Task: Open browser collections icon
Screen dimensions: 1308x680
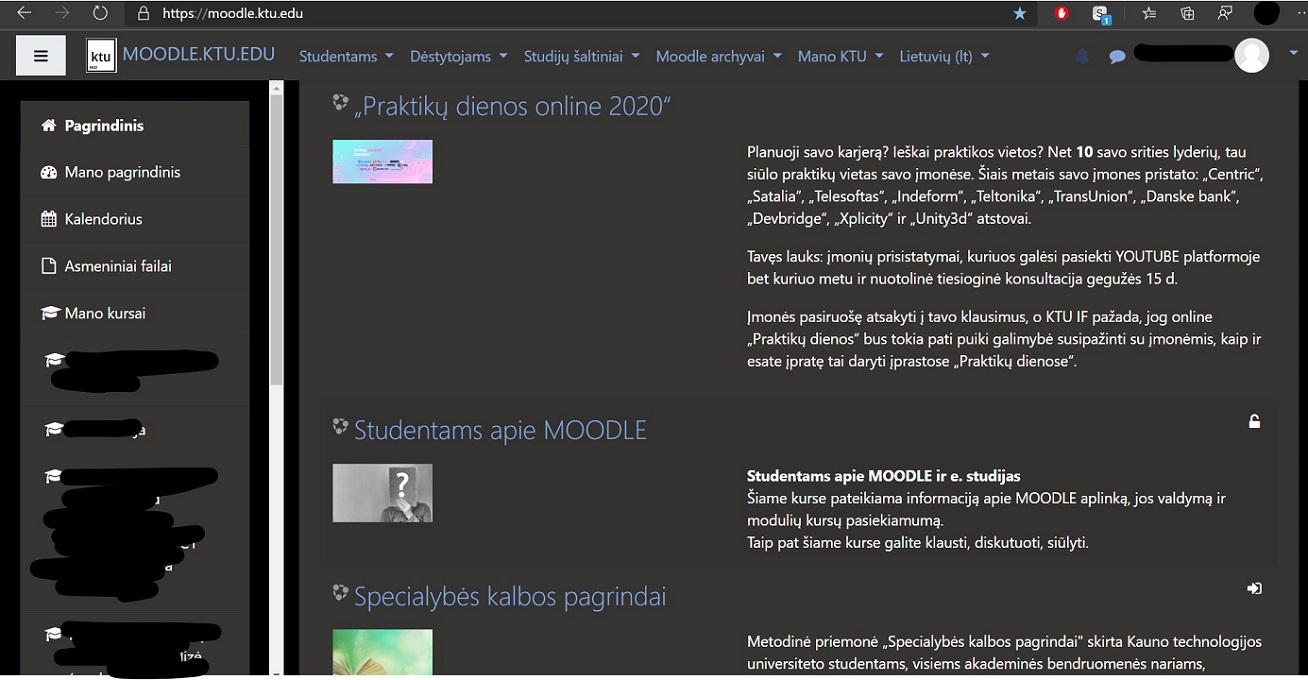Action: tap(1187, 13)
